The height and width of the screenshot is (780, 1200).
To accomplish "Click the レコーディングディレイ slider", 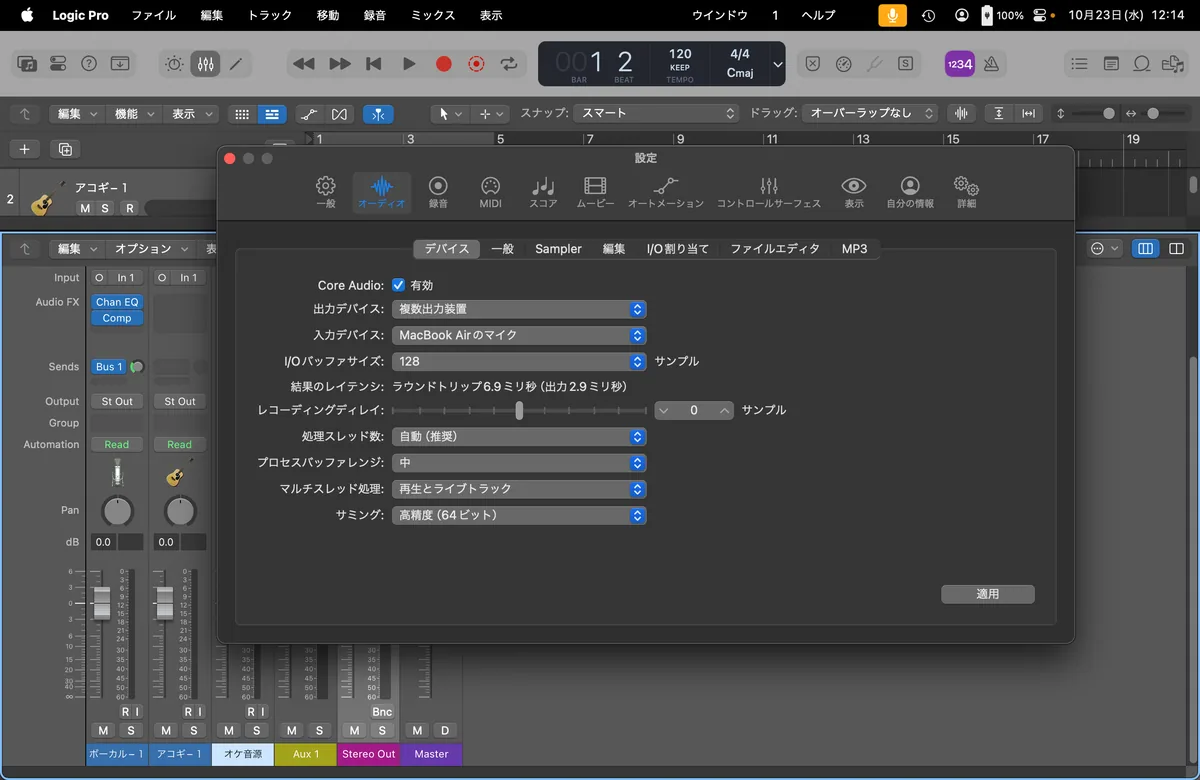I will (519, 410).
